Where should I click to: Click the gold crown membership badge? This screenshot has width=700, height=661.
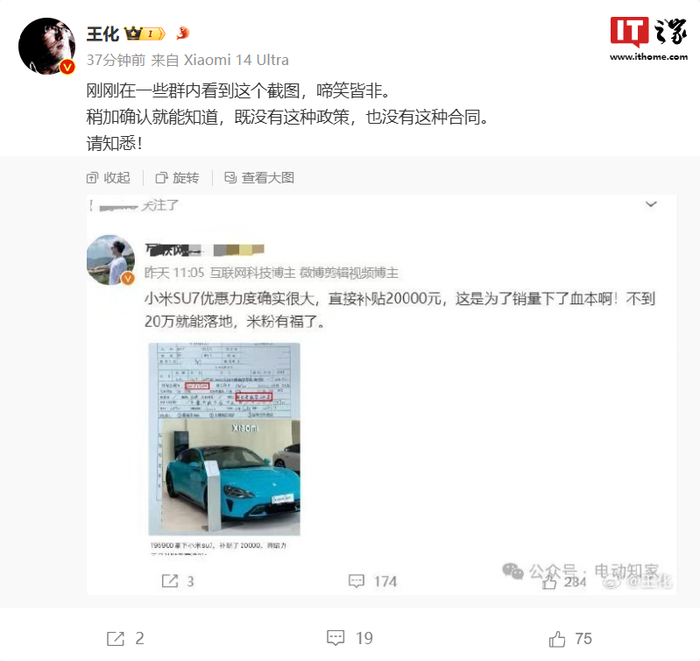click(145, 33)
